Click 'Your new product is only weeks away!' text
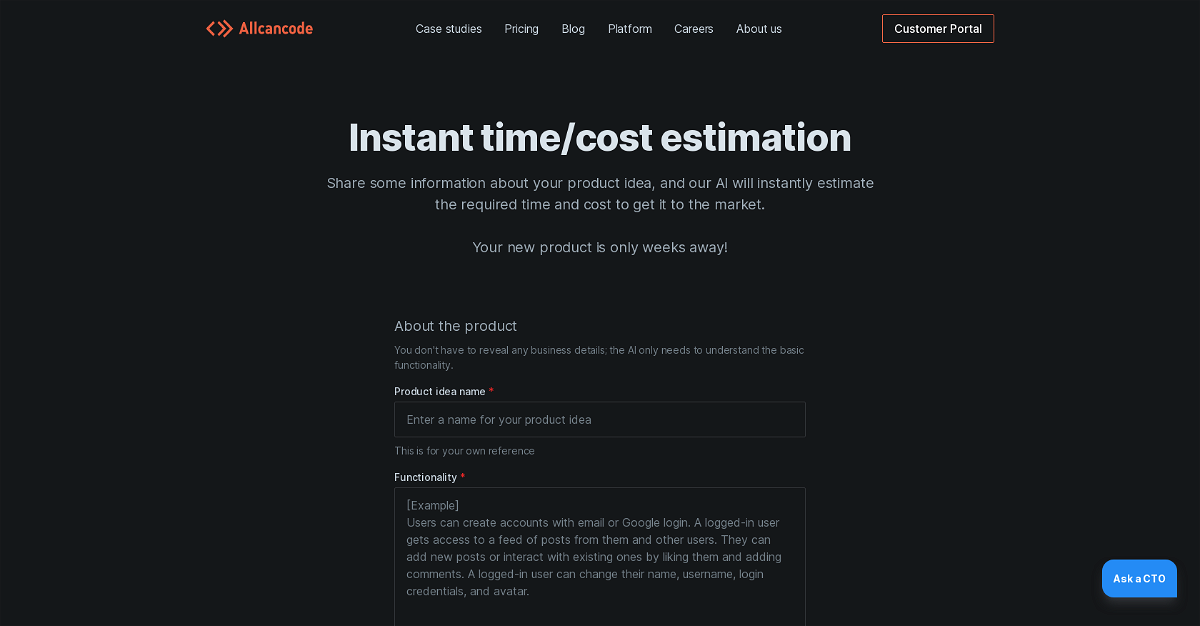 pos(600,247)
